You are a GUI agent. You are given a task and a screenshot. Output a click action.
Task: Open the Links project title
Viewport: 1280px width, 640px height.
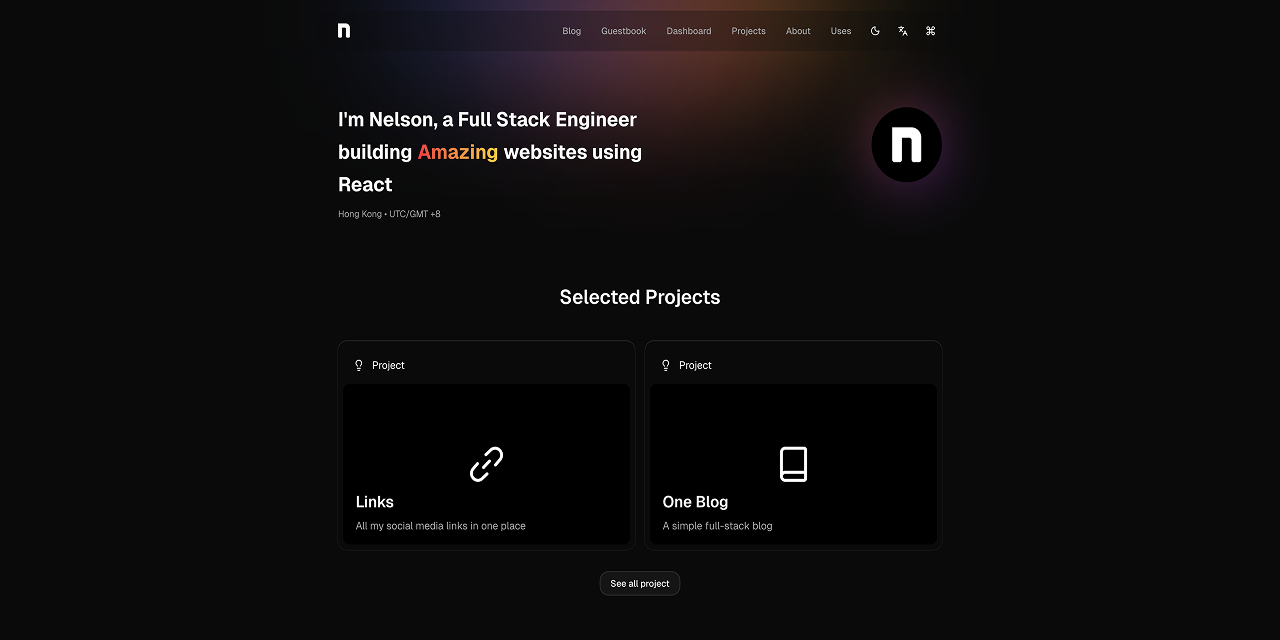375,502
